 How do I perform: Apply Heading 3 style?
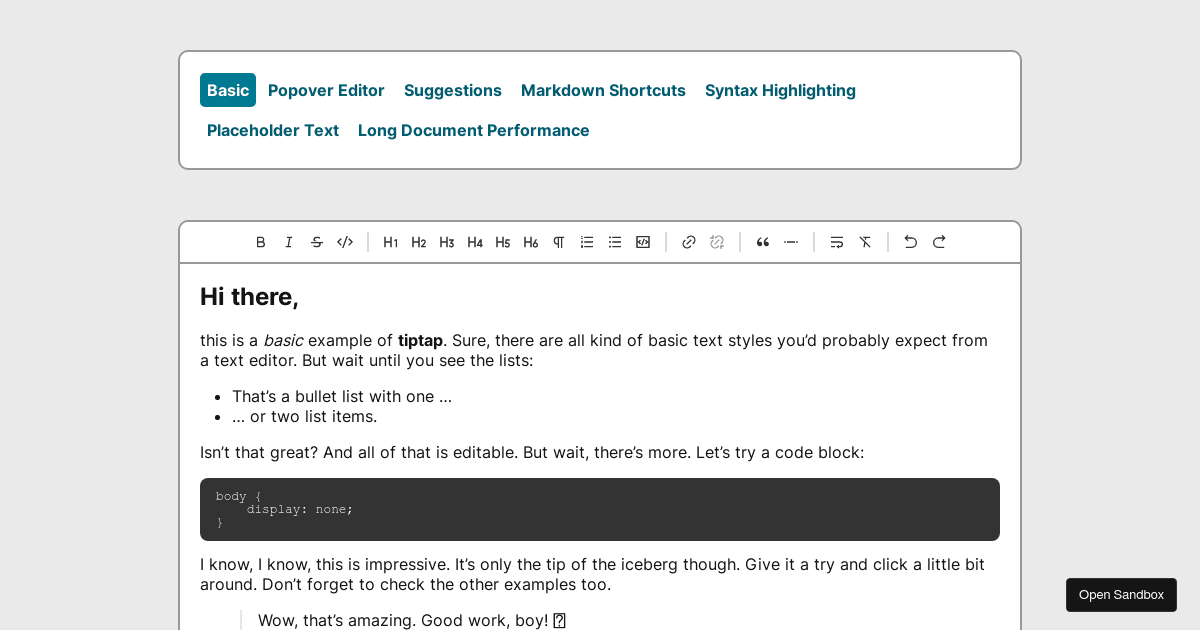pyautogui.click(x=447, y=242)
